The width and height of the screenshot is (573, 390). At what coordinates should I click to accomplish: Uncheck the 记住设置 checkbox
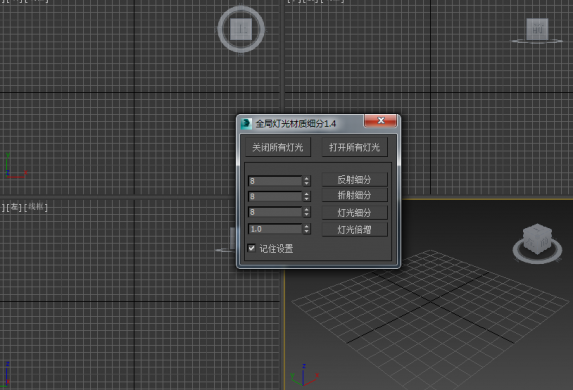click(x=251, y=248)
